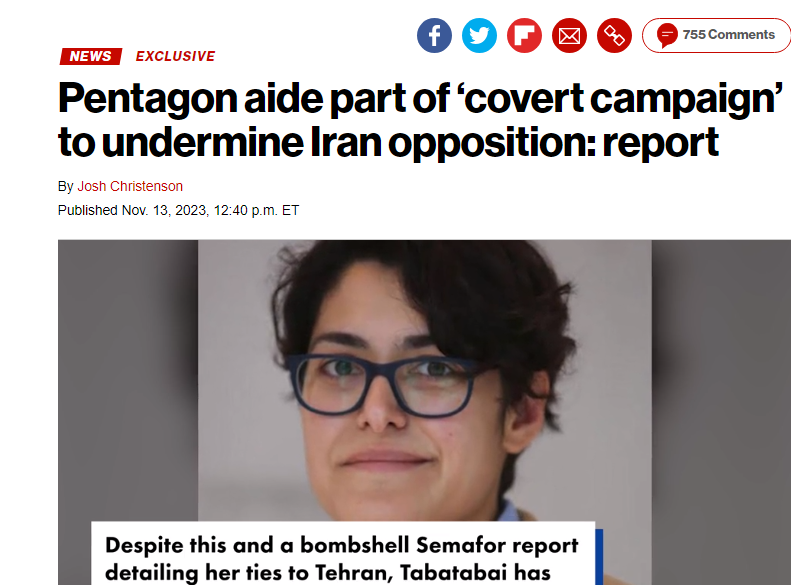Click the article headline text

click(x=420, y=120)
